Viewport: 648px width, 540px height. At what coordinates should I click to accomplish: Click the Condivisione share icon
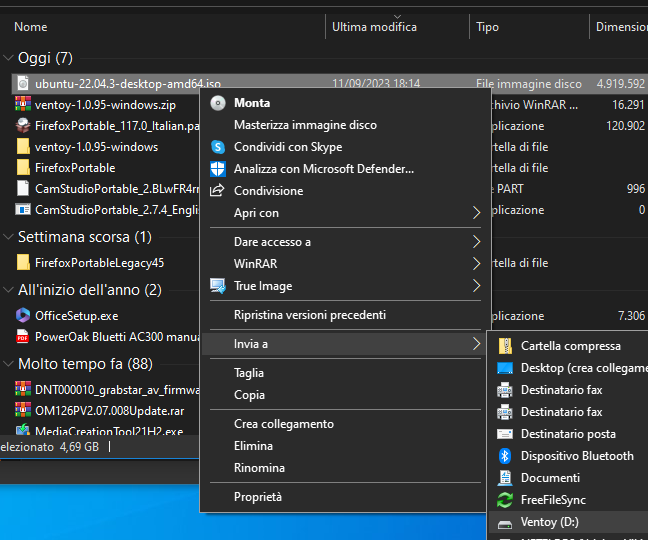tap(217, 190)
